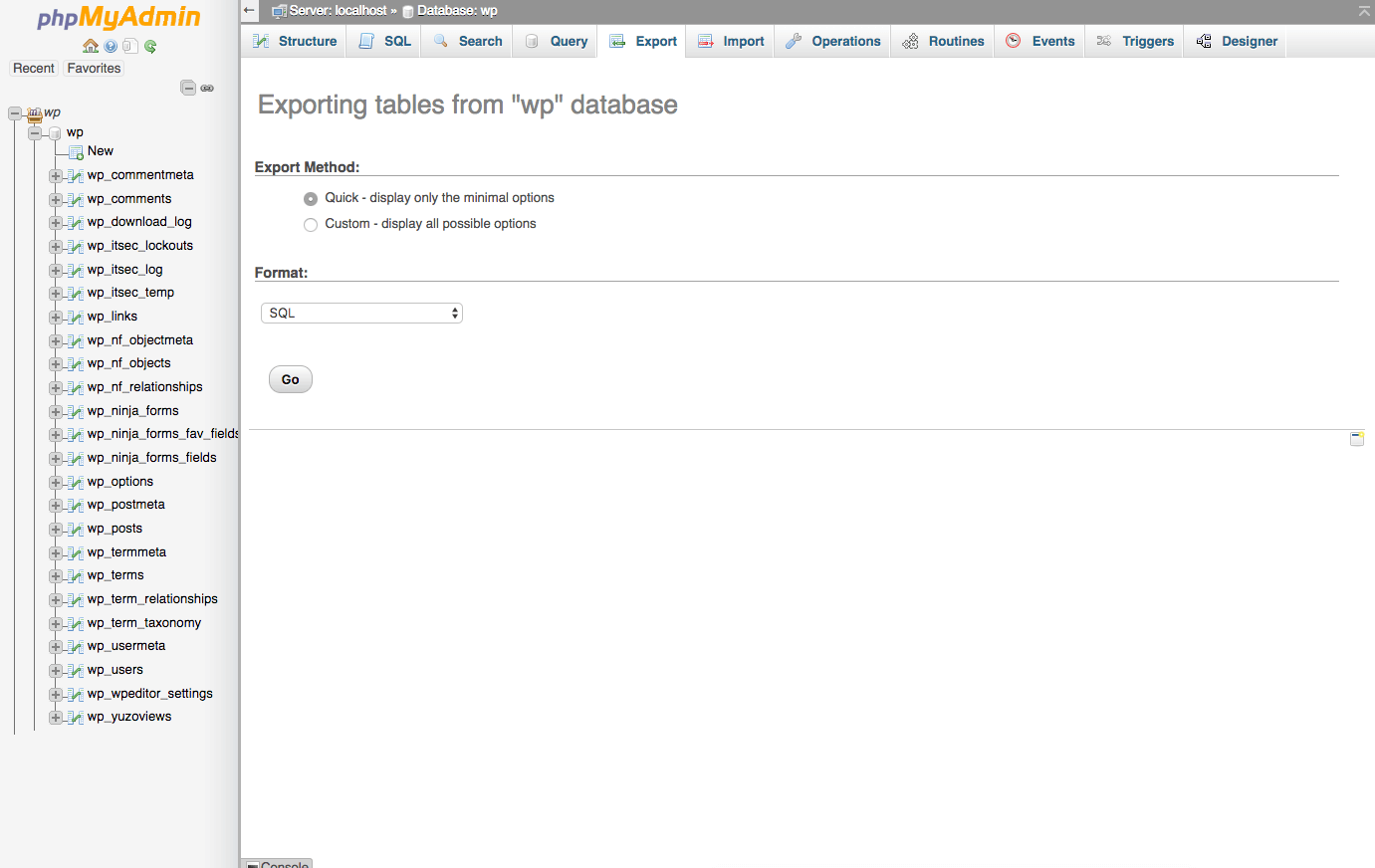
Task: Open the wp_term_relationships table
Action: (x=152, y=599)
